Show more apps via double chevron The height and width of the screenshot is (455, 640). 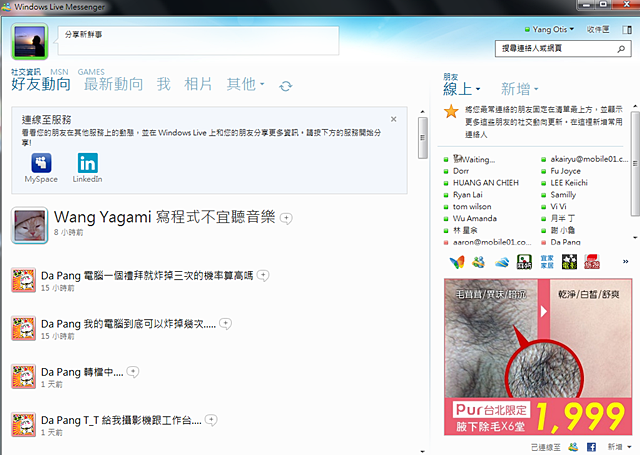pos(625,262)
